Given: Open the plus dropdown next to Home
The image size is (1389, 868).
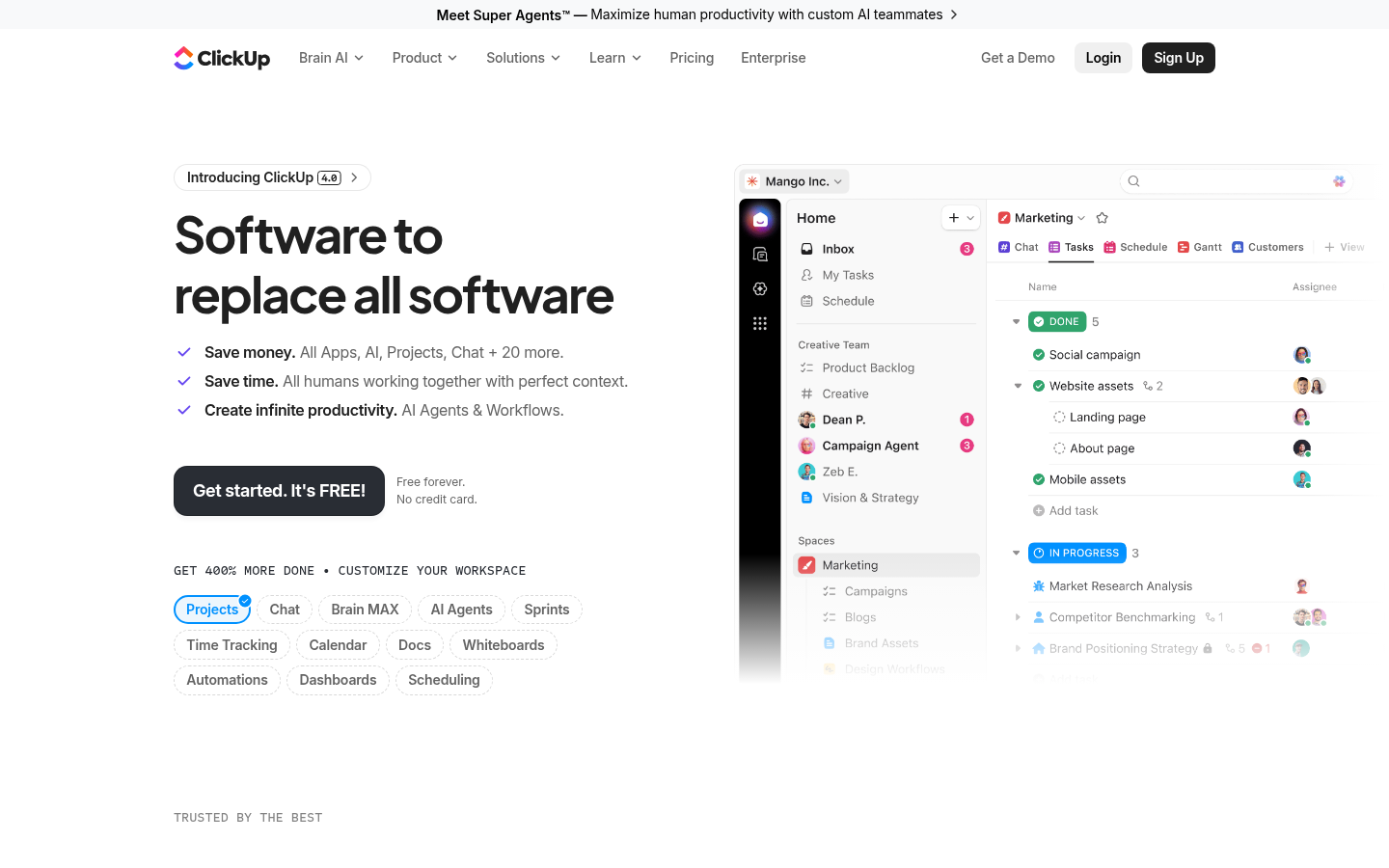Looking at the screenshot, I should (961, 218).
